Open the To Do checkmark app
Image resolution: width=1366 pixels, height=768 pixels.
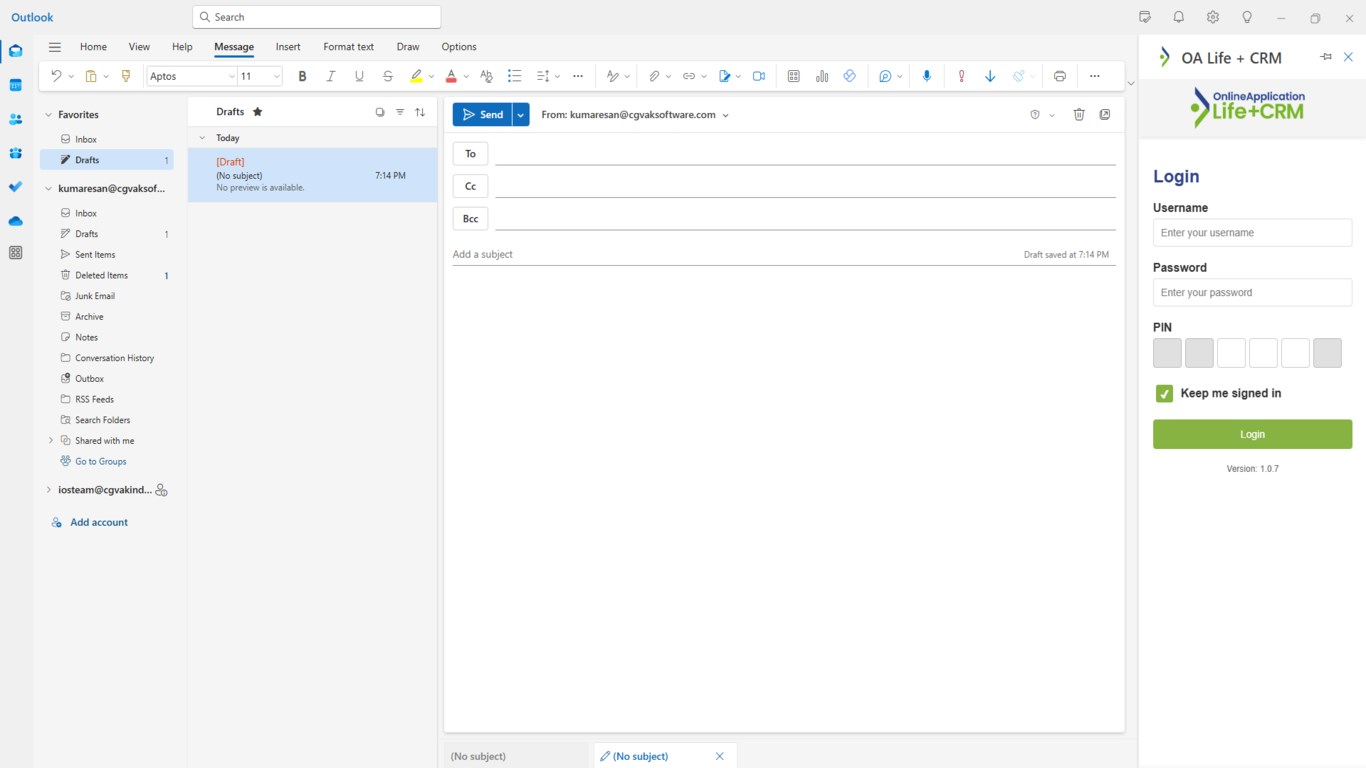(15, 187)
